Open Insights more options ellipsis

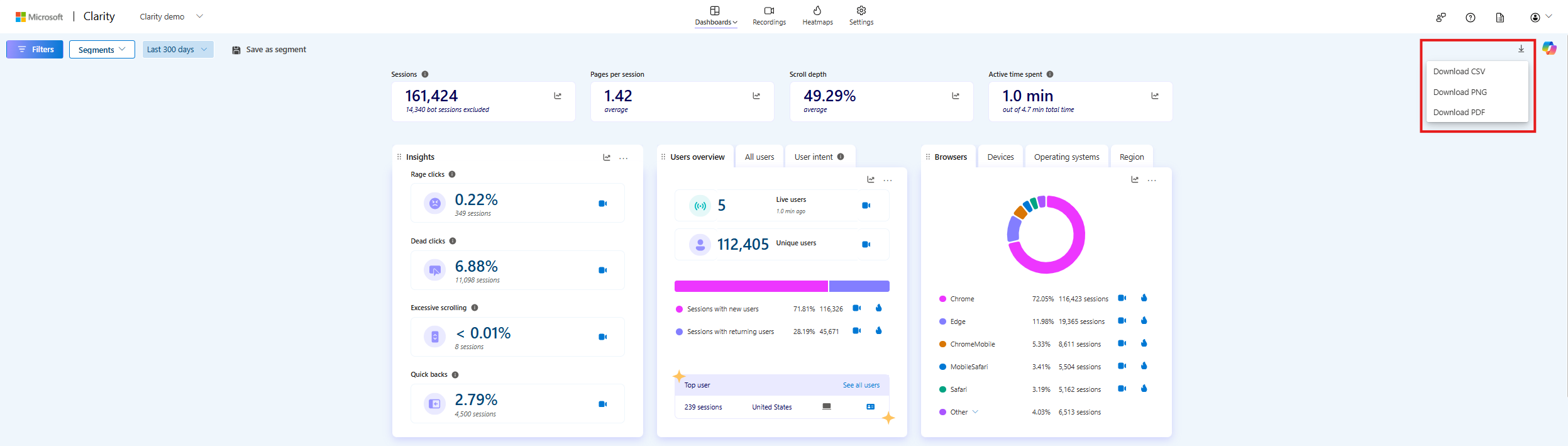[624, 158]
